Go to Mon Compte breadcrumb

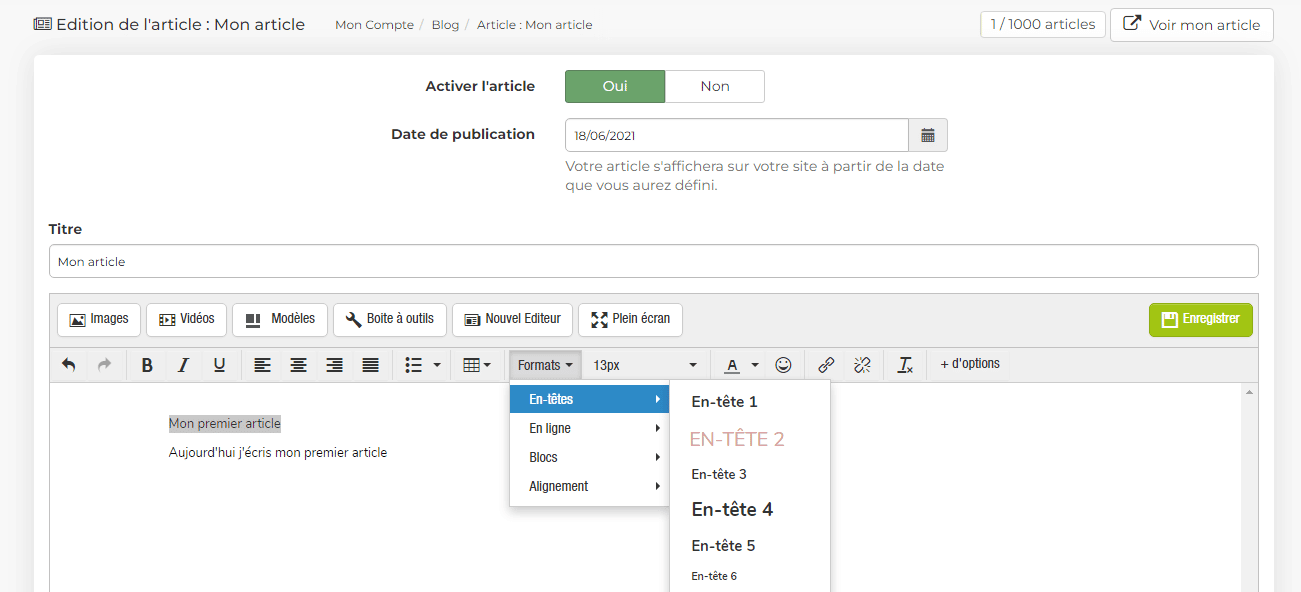point(374,25)
